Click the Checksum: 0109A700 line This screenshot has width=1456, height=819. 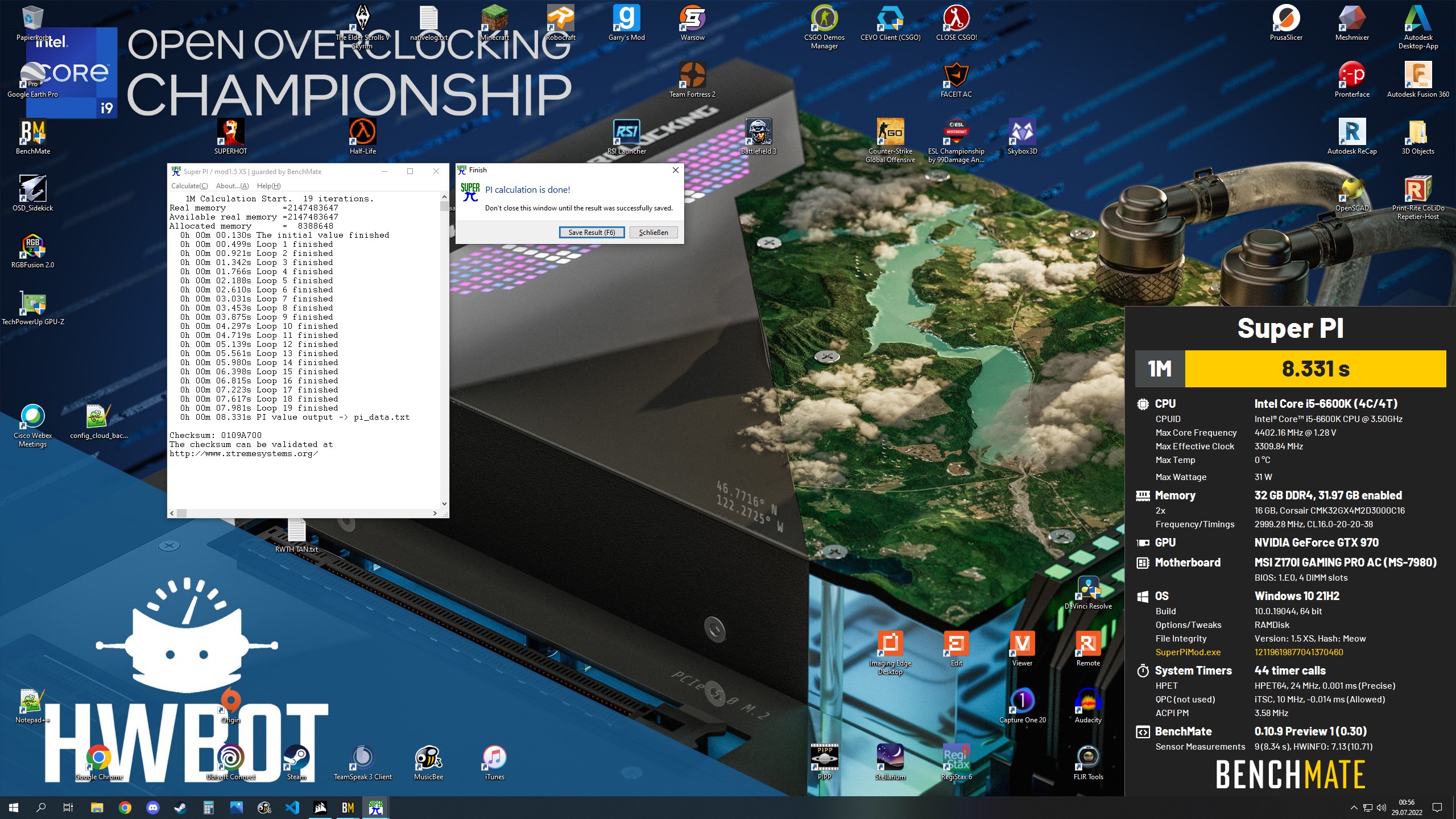pyautogui.click(x=216, y=435)
